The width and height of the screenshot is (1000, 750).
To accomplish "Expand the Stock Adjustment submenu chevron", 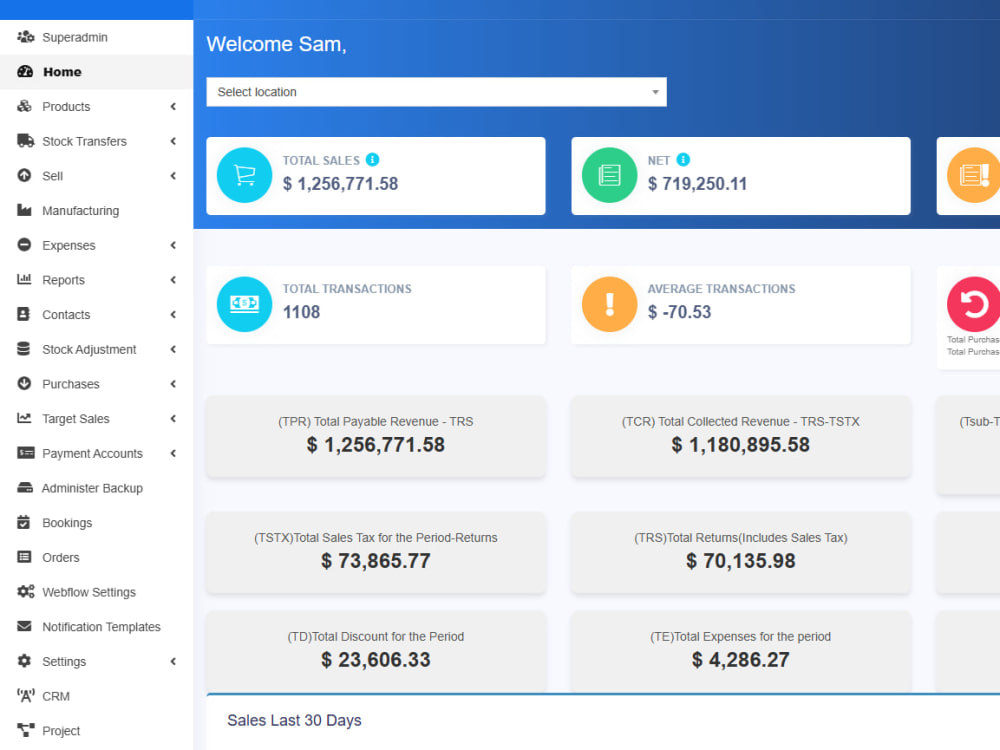I will point(173,348).
